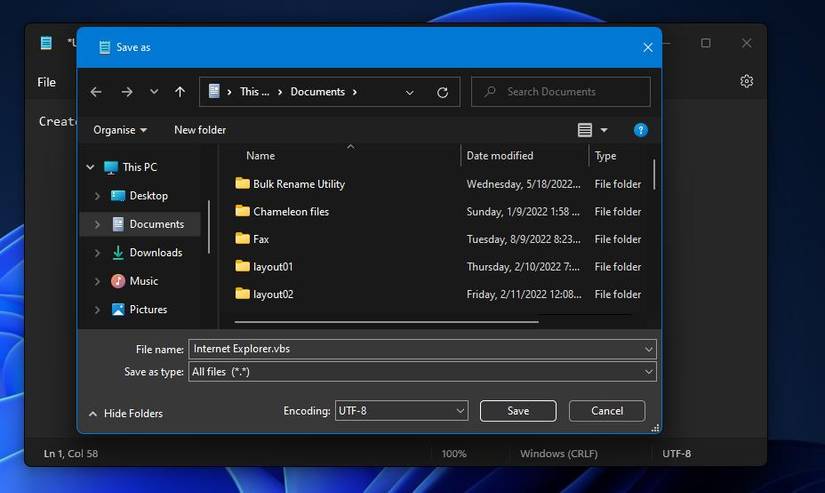825x493 pixels.
Task: Open address bar previous locations dropdown
Action: [x=409, y=93]
